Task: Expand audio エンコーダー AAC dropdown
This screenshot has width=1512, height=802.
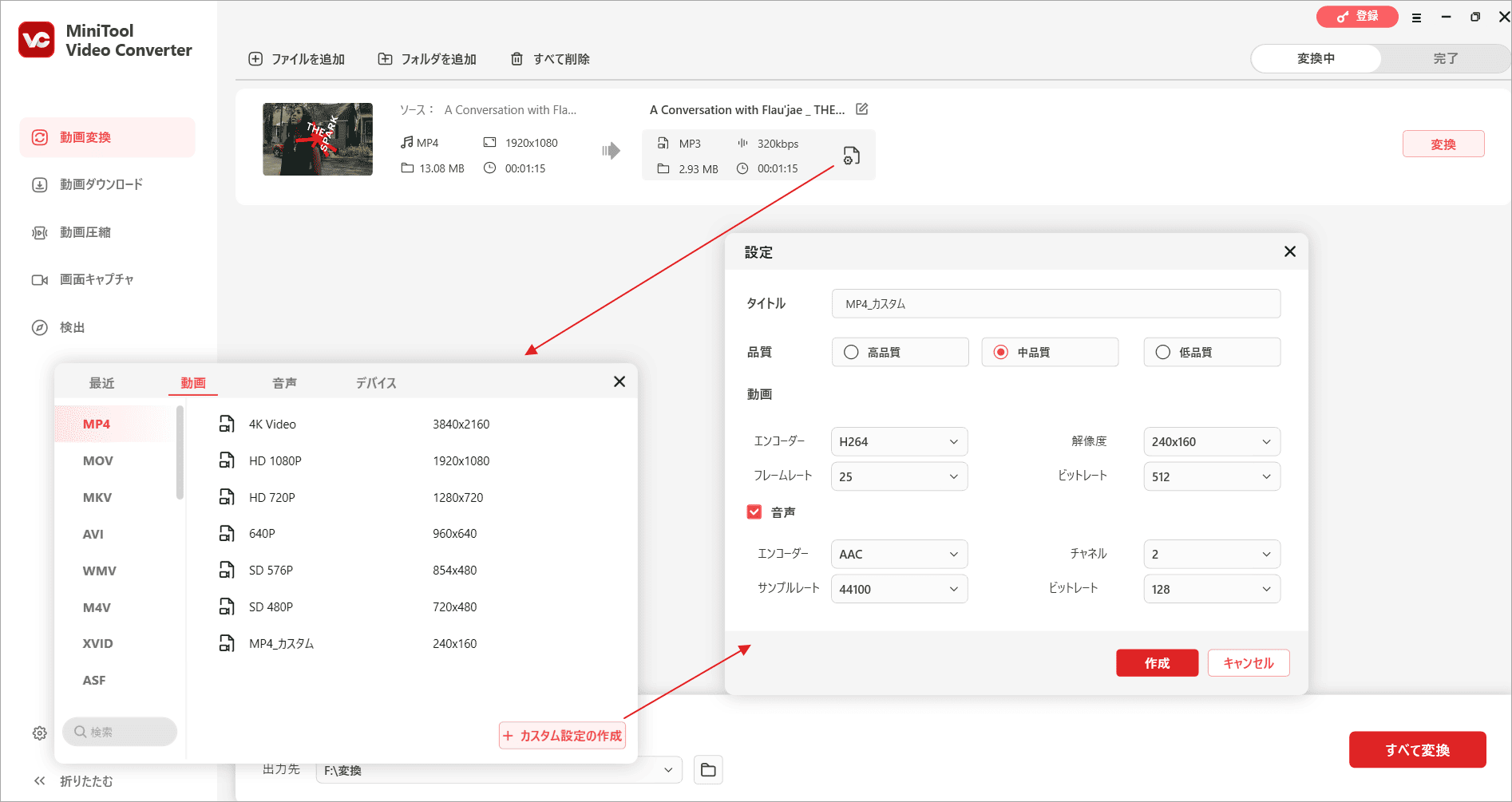Action: click(x=899, y=554)
